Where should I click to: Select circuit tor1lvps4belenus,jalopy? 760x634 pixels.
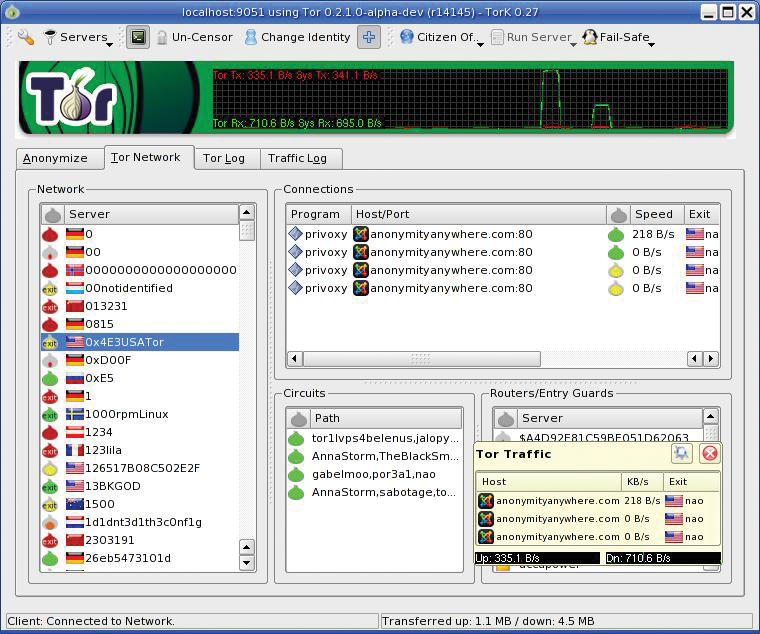[374, 438]
